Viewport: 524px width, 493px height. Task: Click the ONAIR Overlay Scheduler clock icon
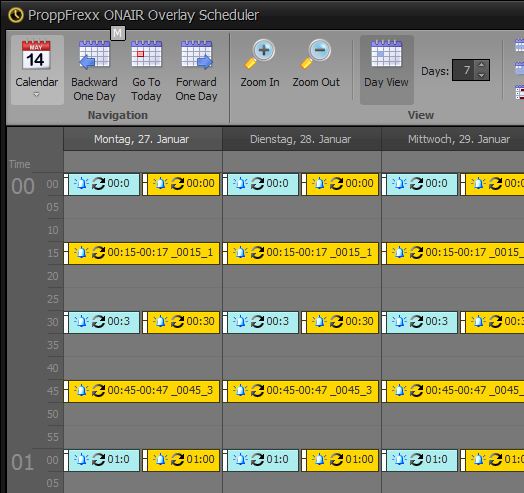tap(16, 15)
